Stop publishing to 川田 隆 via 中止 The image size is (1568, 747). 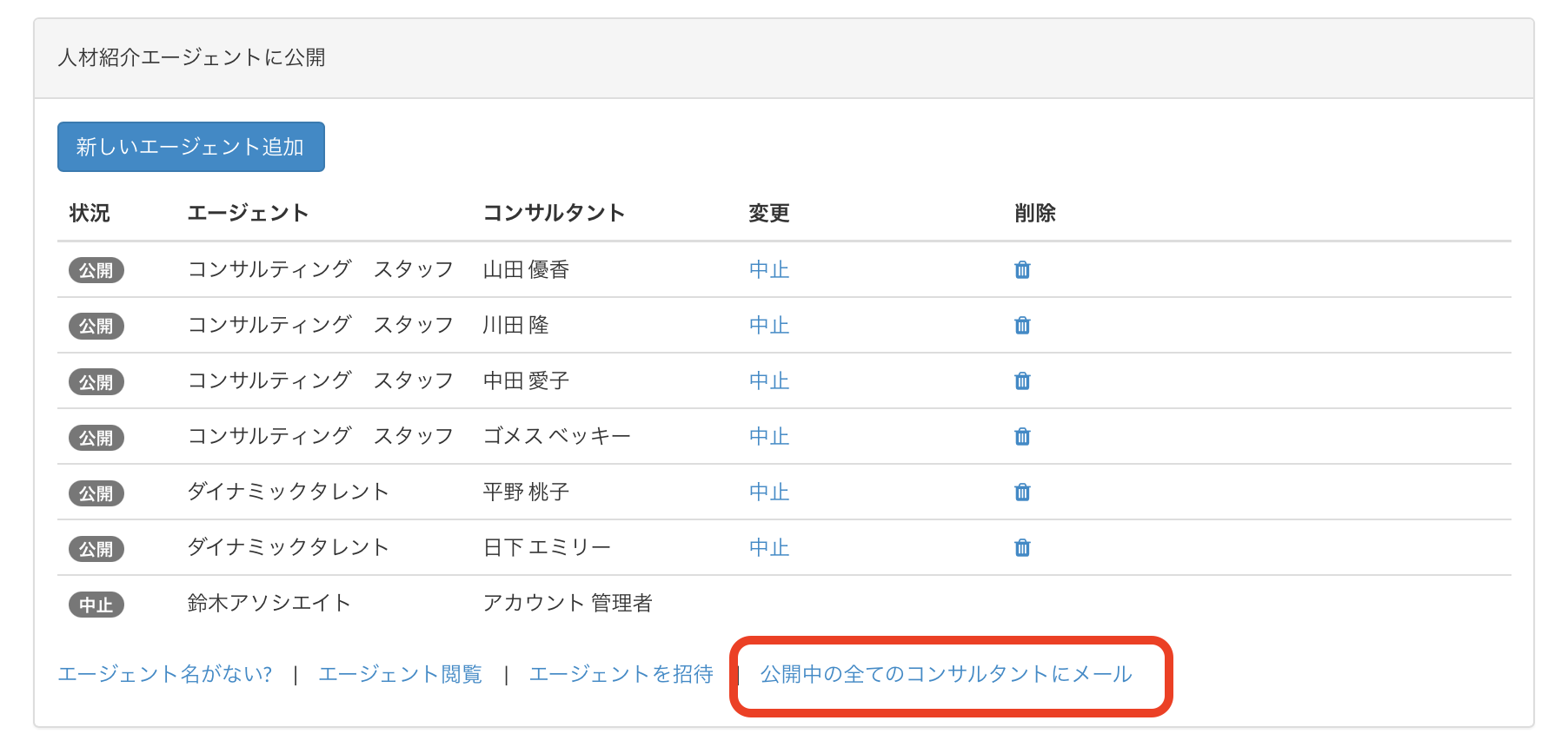point(768,326)
